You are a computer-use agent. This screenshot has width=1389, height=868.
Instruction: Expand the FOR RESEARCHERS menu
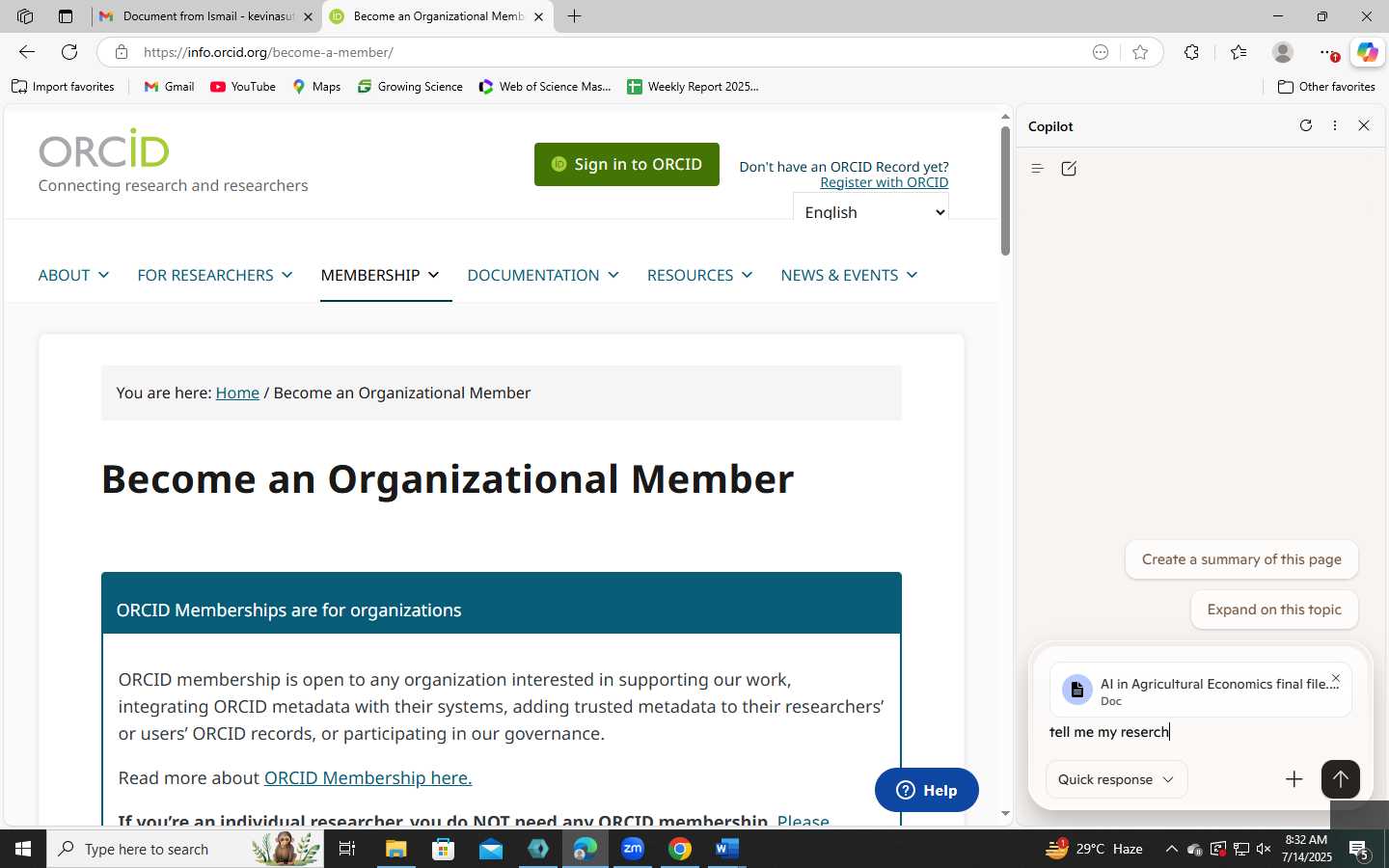[215, 275]
